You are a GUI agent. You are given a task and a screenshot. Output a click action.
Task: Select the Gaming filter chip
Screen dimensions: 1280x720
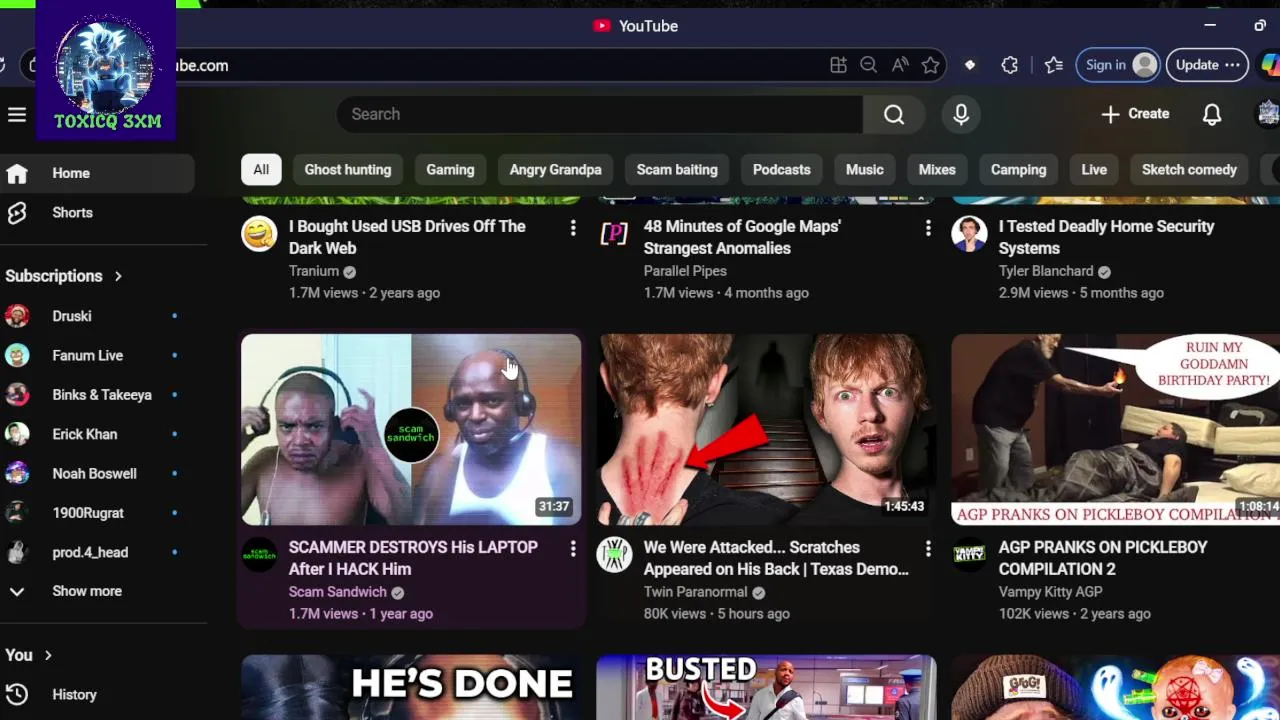[x=450, y=169]
